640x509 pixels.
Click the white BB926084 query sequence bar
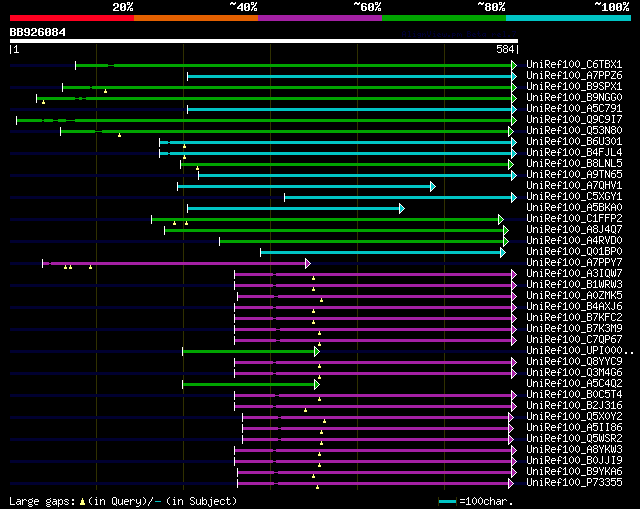264,41
